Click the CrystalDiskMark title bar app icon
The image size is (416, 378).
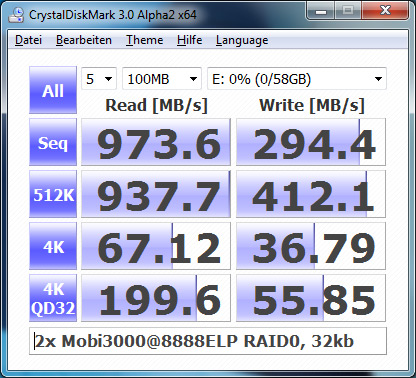pyautogui.click(x=16, y=15)
